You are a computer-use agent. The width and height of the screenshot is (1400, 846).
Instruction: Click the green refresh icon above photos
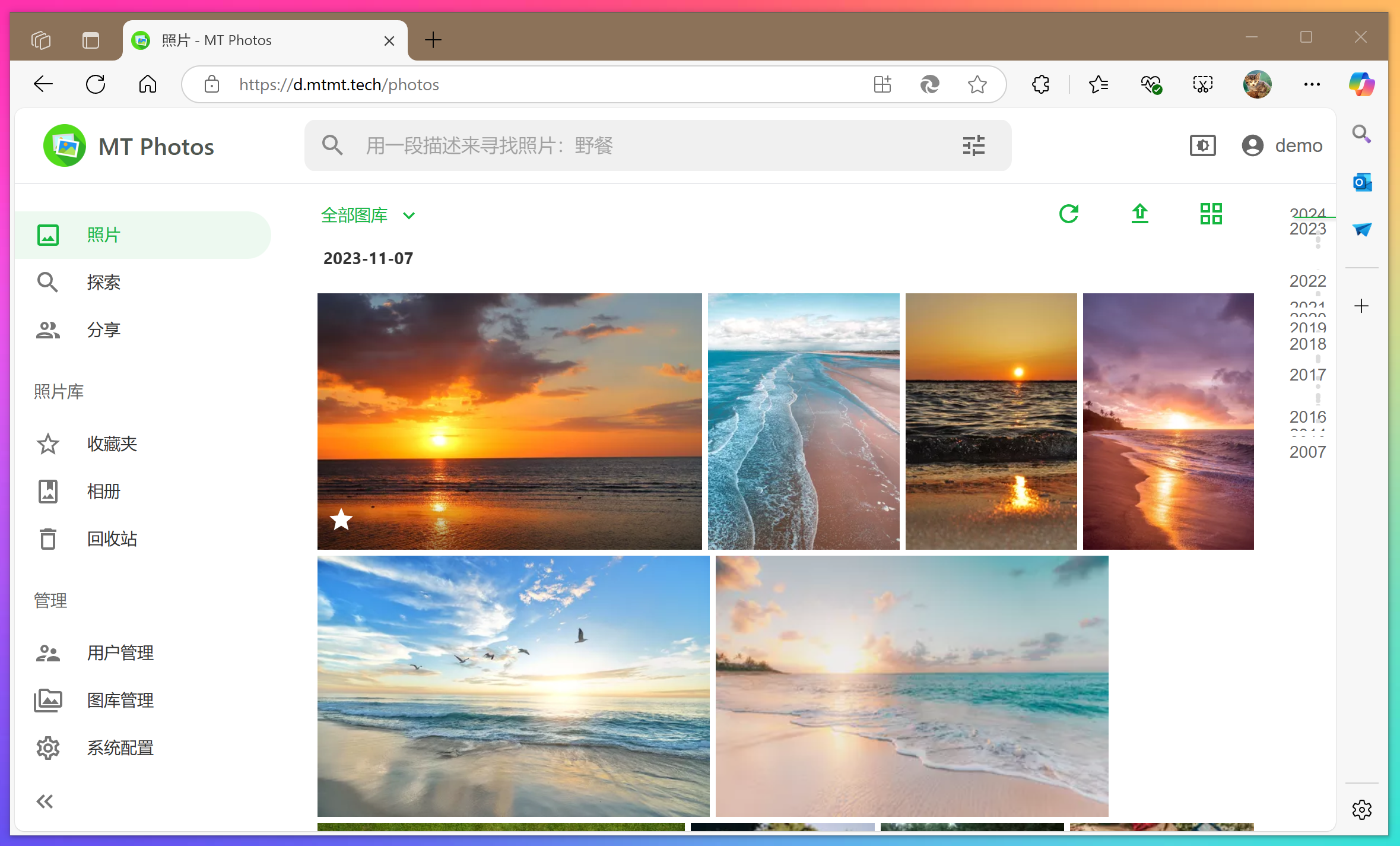click(1069, 214)
